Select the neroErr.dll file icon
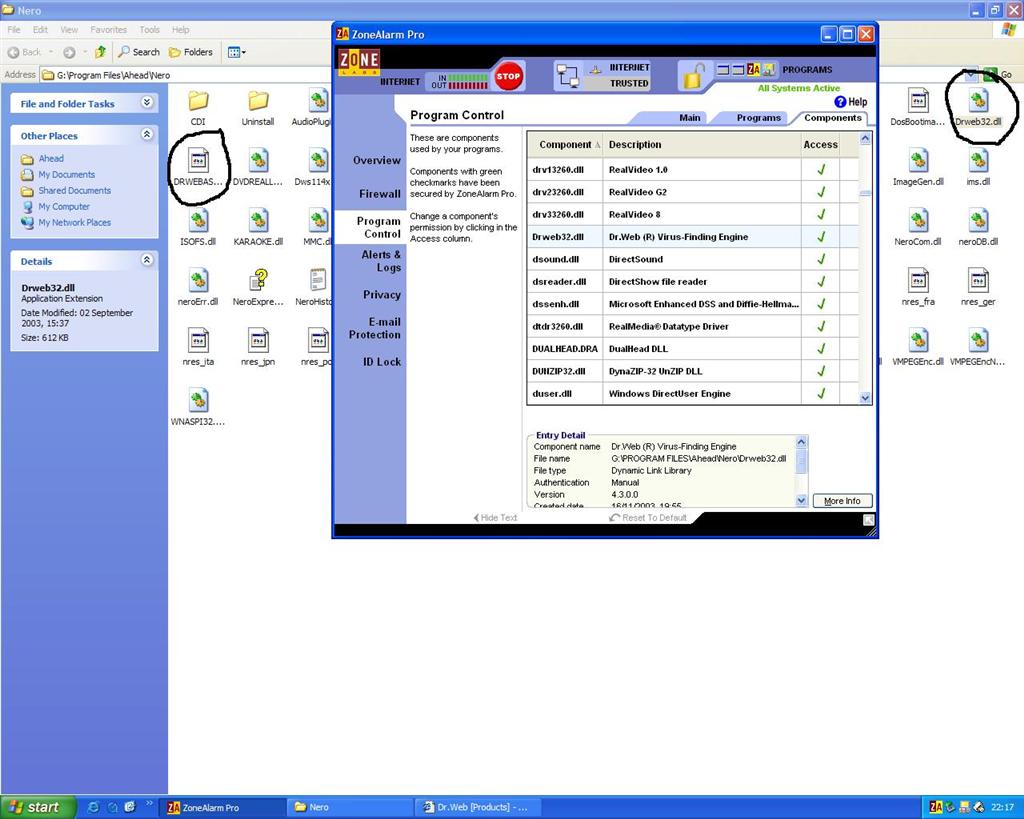 [198, 281]
